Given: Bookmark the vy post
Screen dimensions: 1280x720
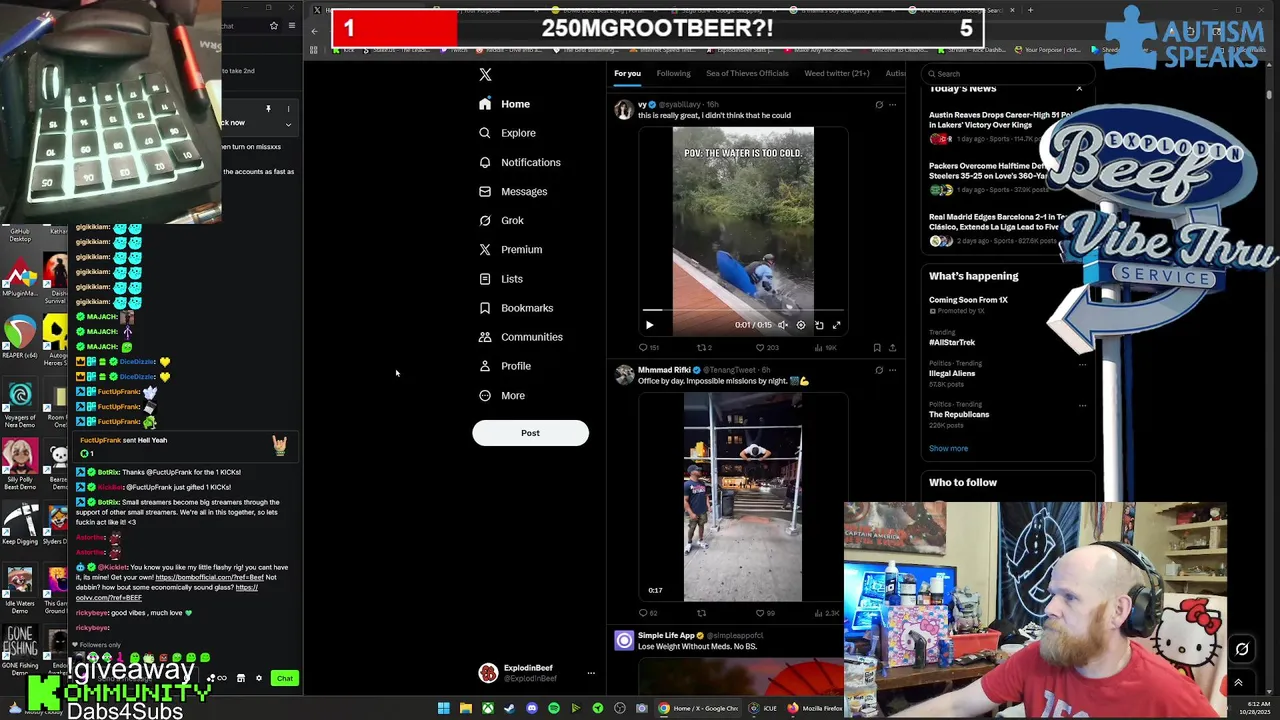Looking at the screenshot, I should tap(877, 348).
